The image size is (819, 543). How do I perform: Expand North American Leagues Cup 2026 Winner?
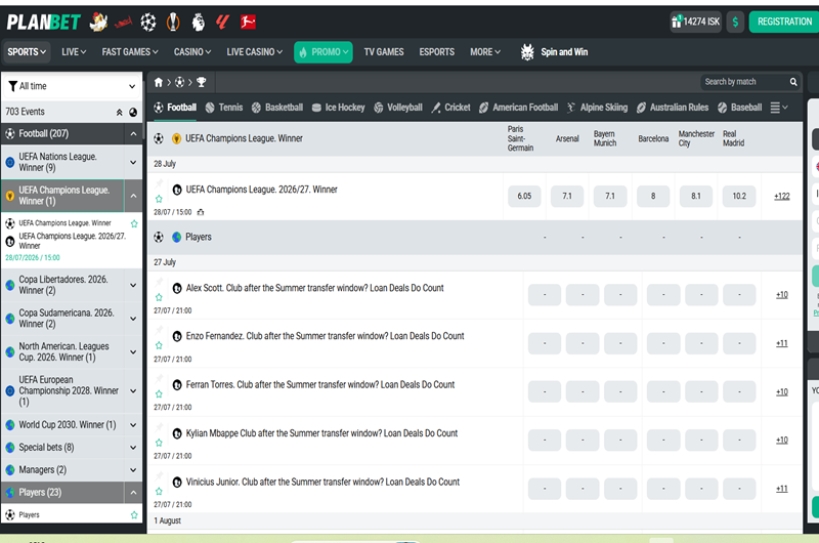(133, 352)
